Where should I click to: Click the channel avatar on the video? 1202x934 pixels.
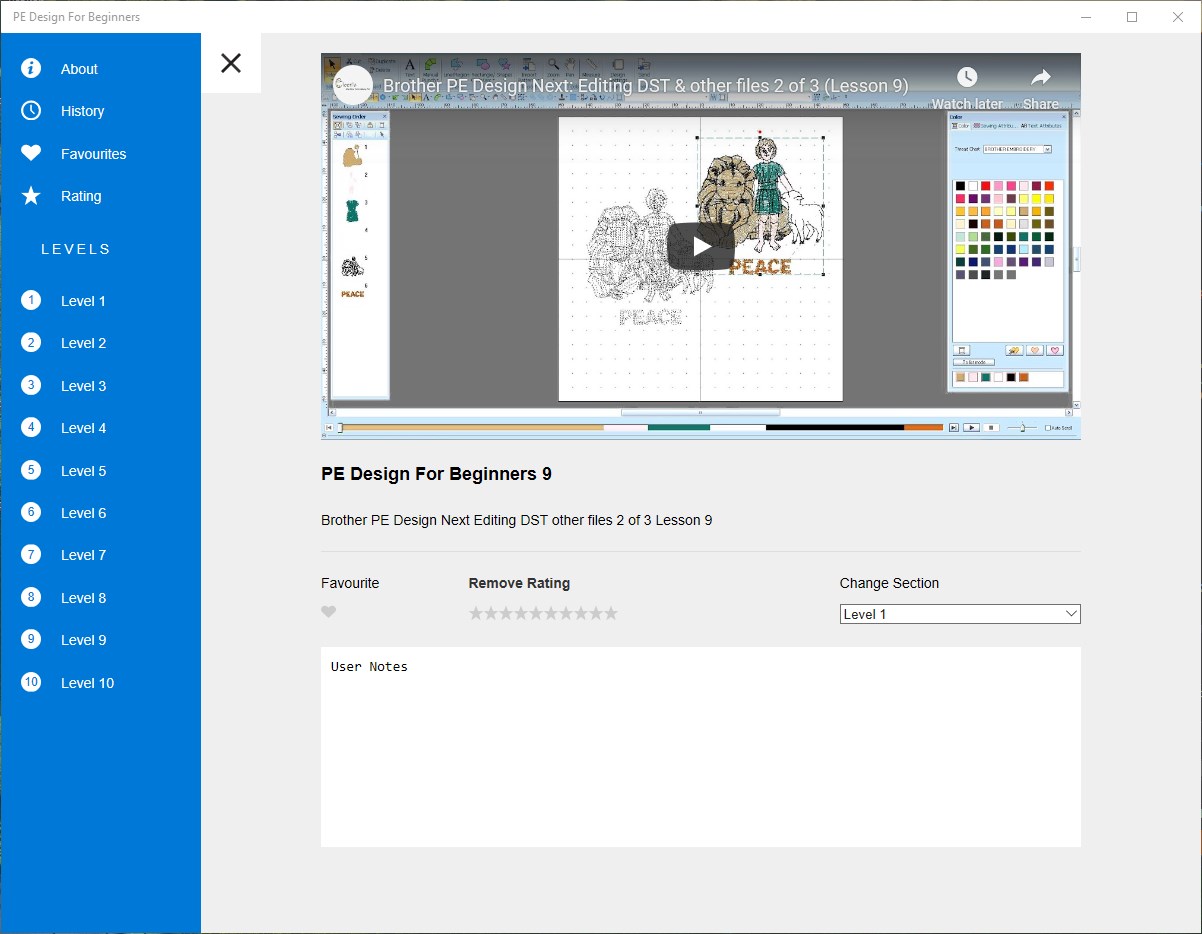(x=353, y=86)
